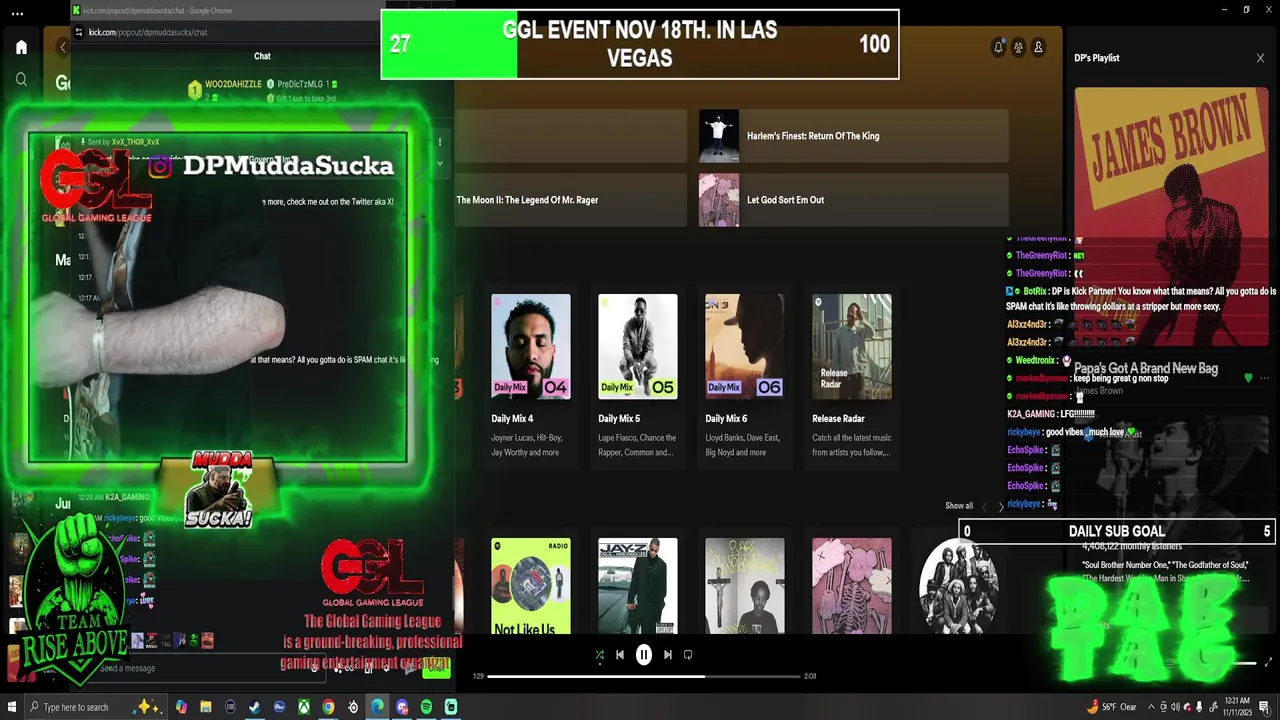The height and width of the screenshot is (720, 1280).
Task: Skip to the next track
Action: click(x=668, y=655)
